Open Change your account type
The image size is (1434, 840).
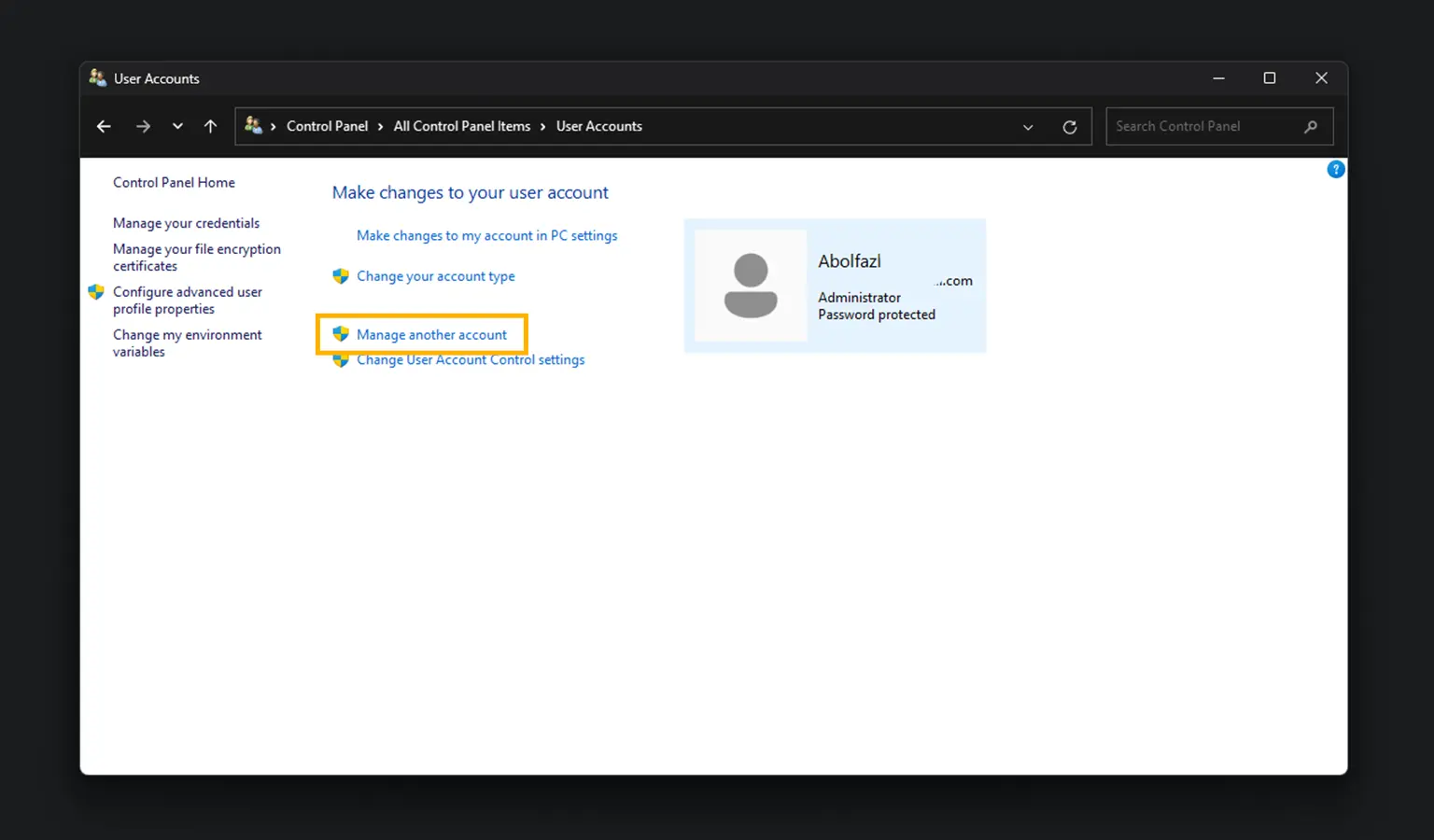click(x=435, y=276)
